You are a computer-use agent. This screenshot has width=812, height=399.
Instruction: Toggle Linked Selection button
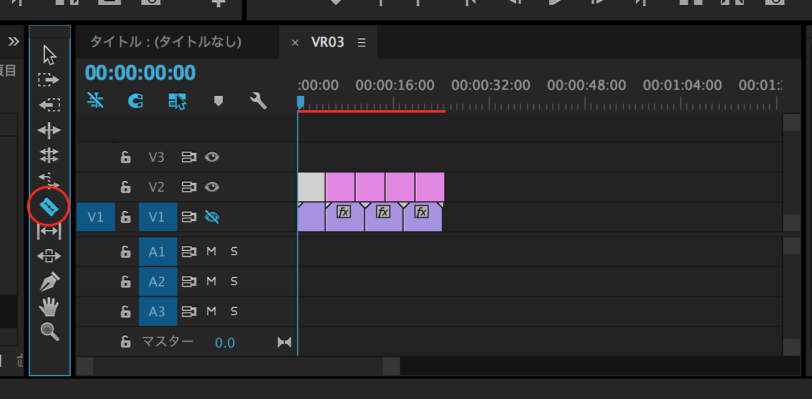[x=177, y=101]
